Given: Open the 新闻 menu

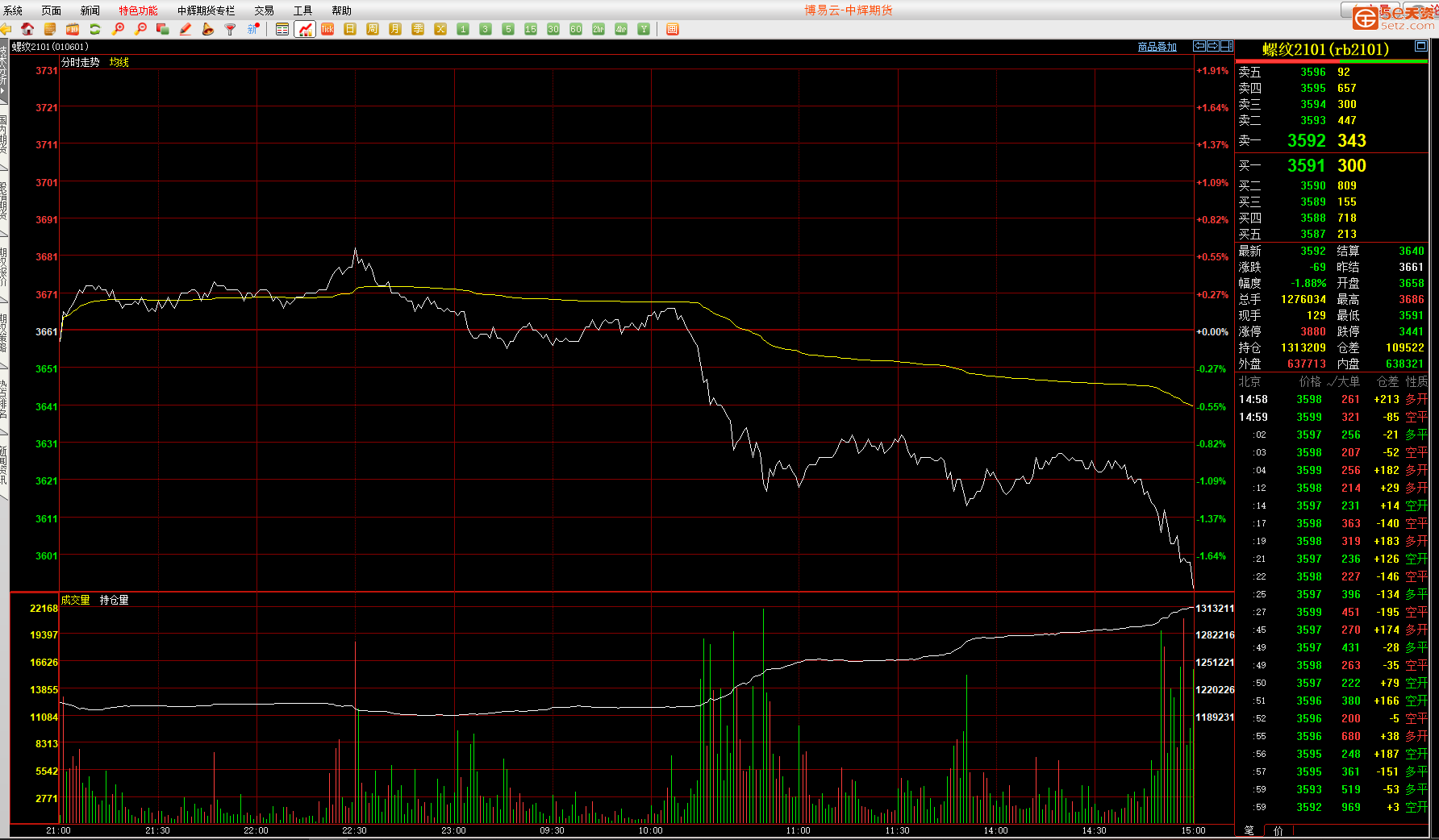Looking at the screenshot, I should coord(90,10).
